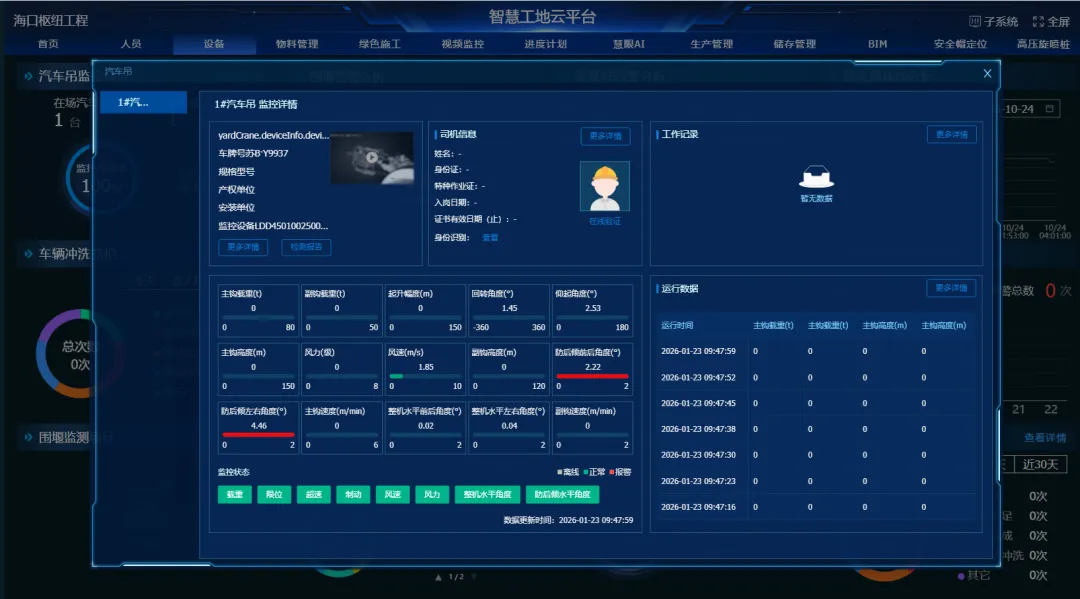Click 查看详情 link behind the dialog

[1045, 438]
